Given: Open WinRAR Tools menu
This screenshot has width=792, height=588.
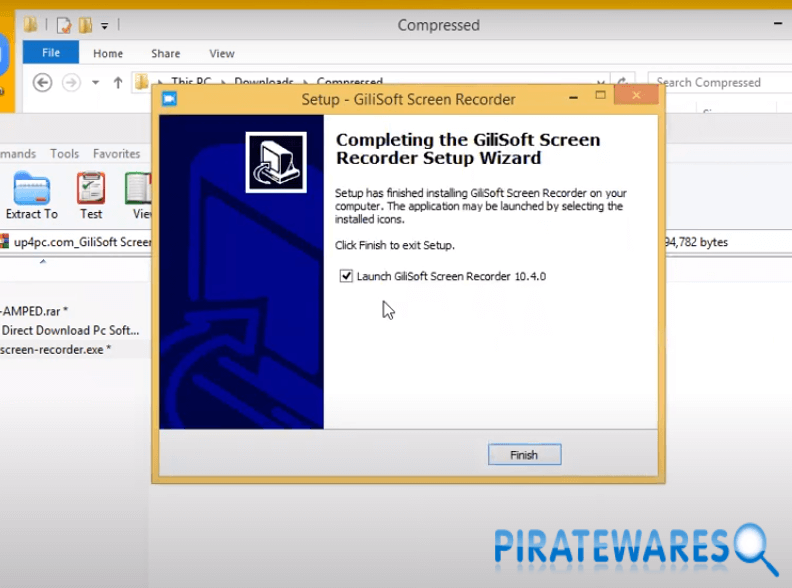Looking at the screenshot, I should pyautogui.click(x=64, y=154).
